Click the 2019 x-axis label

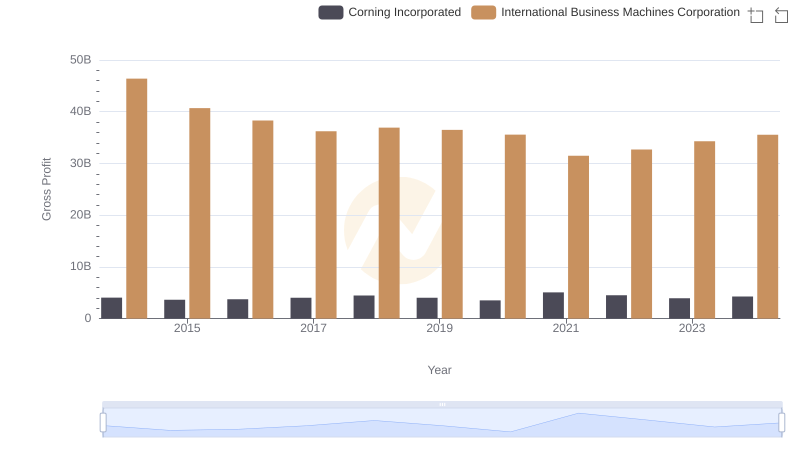[439, 328]
